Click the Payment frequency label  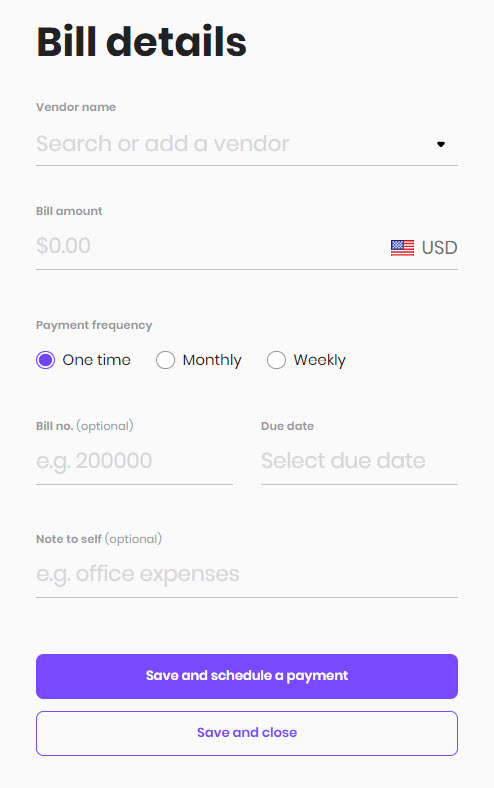(94, 326)
